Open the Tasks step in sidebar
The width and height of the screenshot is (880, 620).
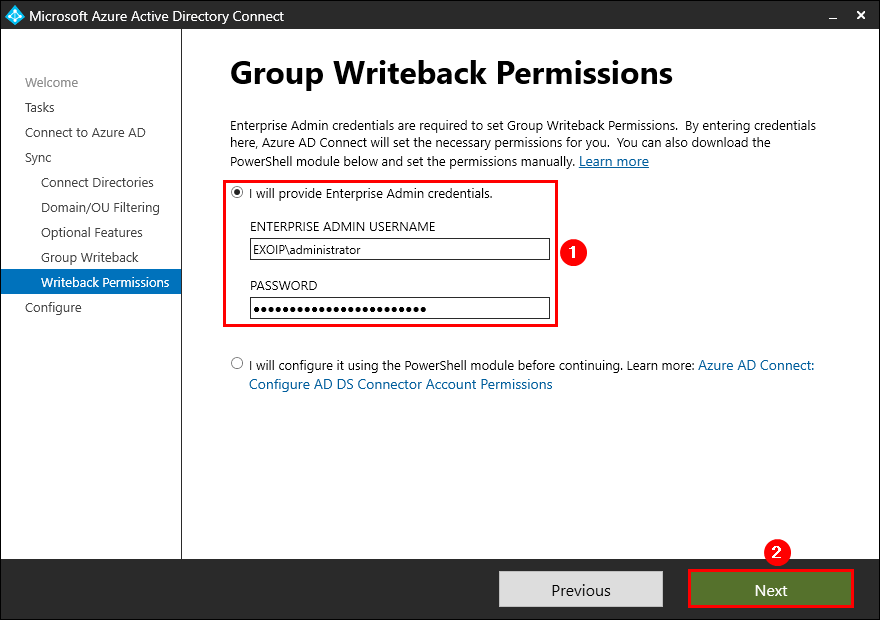coord(39,107)
